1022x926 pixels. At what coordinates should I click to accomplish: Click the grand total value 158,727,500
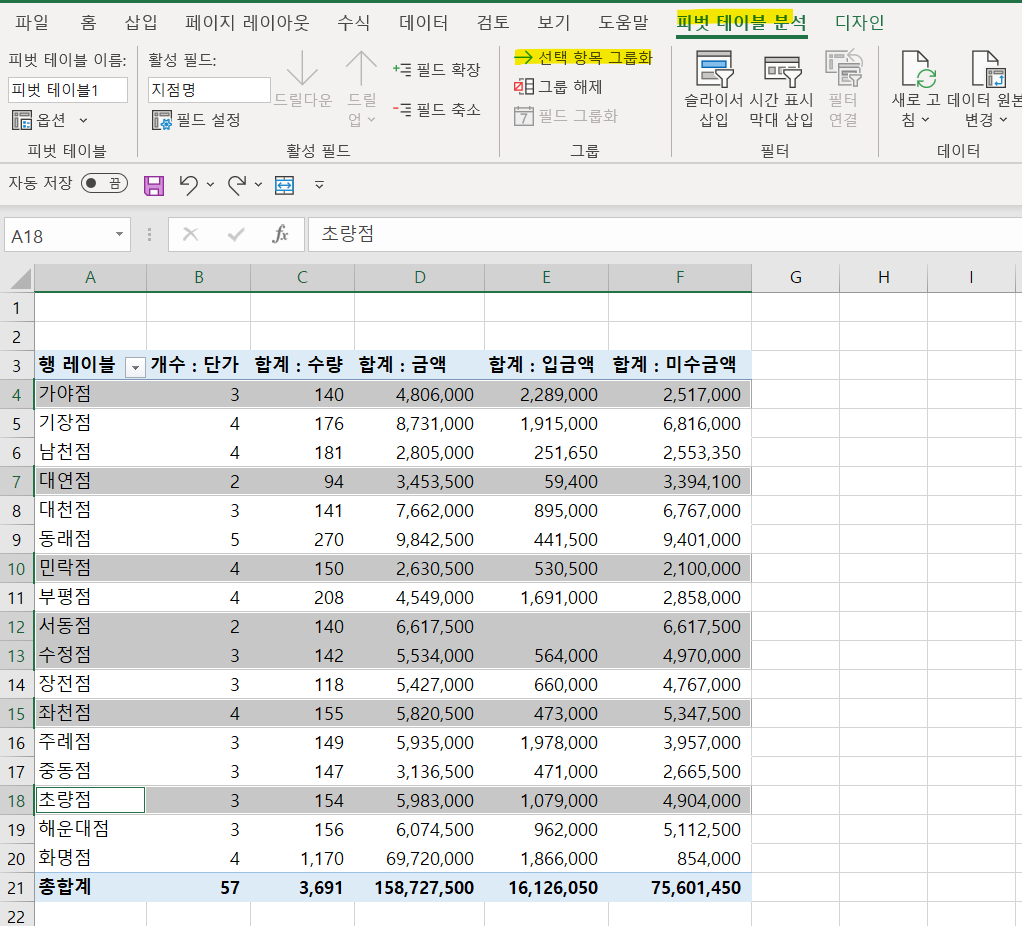point(420,888)
